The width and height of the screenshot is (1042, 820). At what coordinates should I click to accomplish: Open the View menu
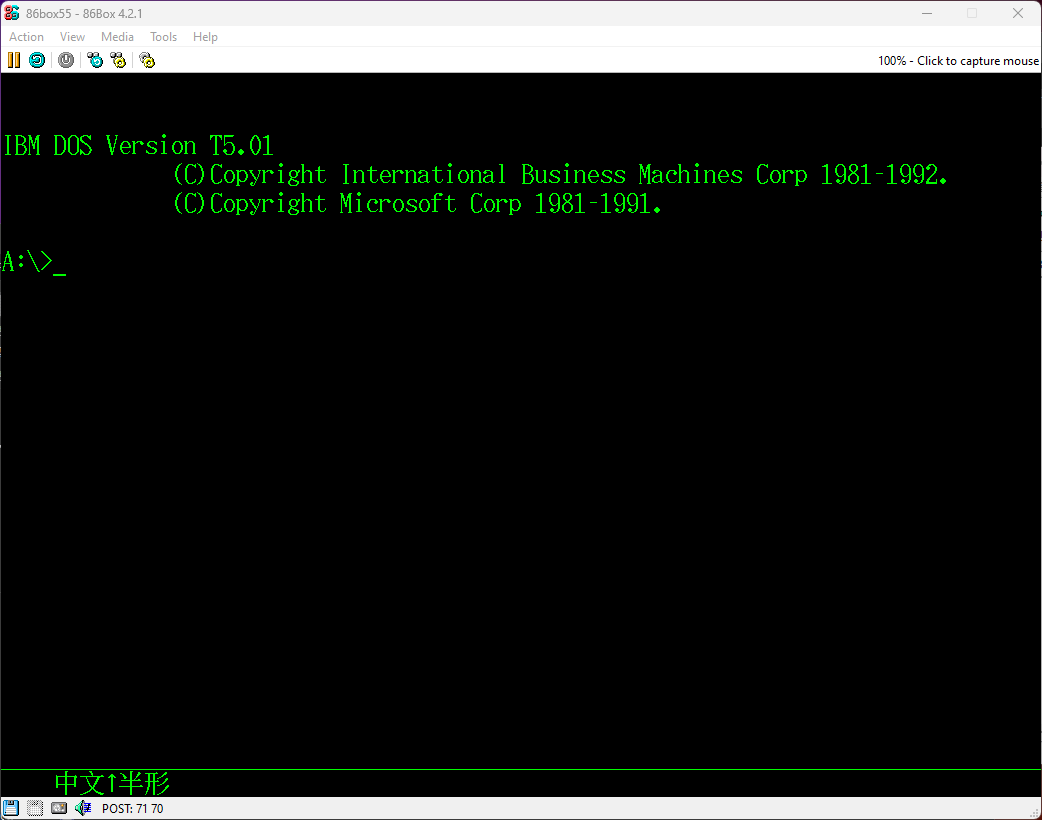[x=72, y=37]
